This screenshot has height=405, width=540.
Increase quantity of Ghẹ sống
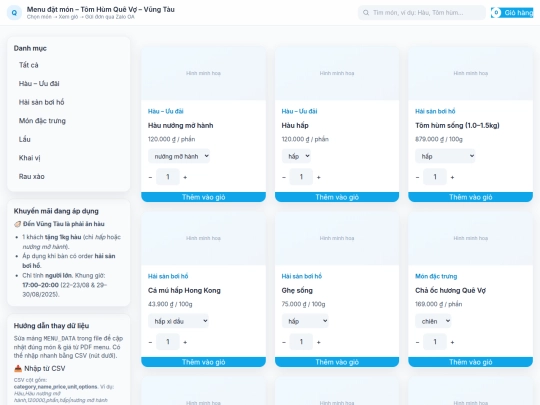(319, 342)
